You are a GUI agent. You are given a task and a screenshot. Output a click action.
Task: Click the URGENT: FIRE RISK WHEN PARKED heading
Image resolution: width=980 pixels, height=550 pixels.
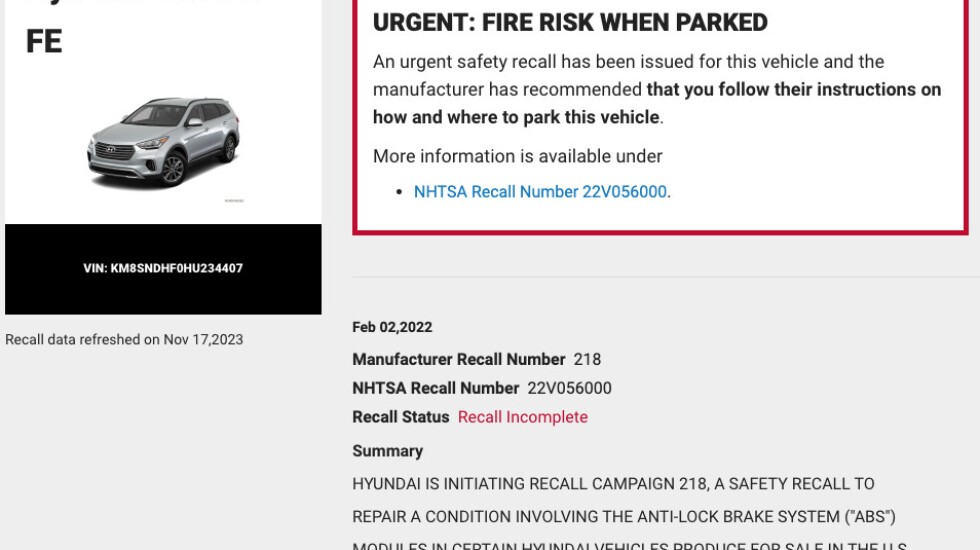[570, 23]
